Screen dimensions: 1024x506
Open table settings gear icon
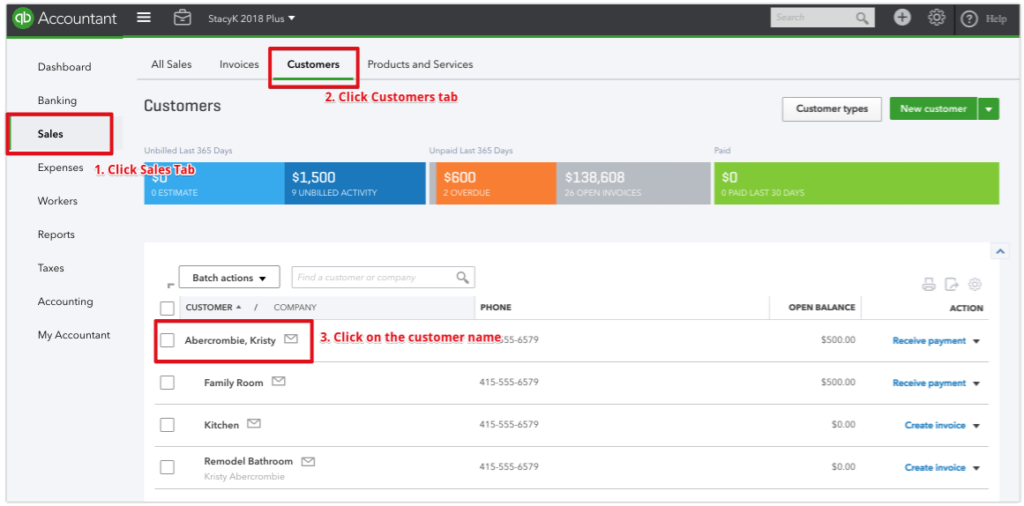[x=975, y=284]
